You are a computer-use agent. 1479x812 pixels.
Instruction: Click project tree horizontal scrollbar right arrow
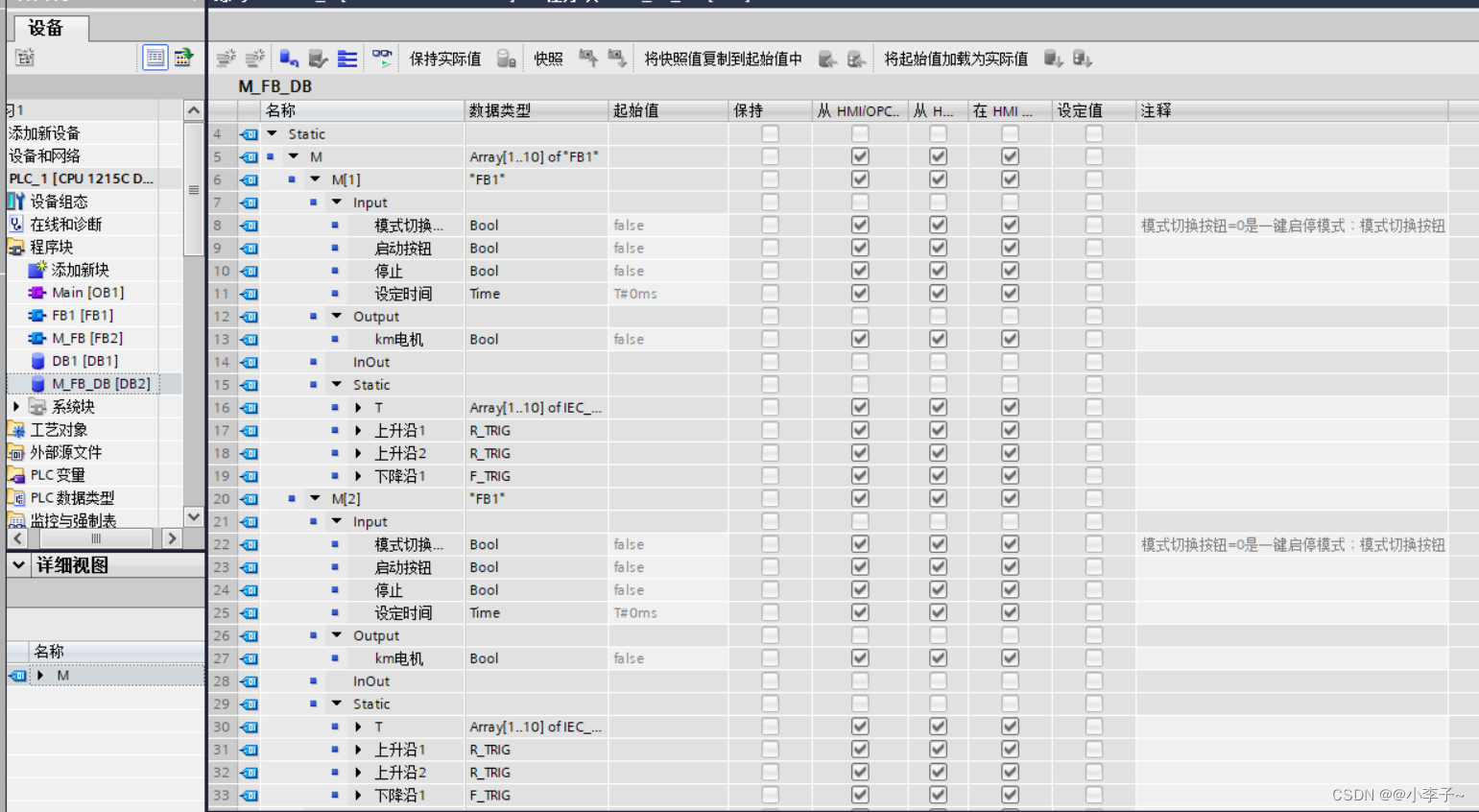click(x=172, y=538)
